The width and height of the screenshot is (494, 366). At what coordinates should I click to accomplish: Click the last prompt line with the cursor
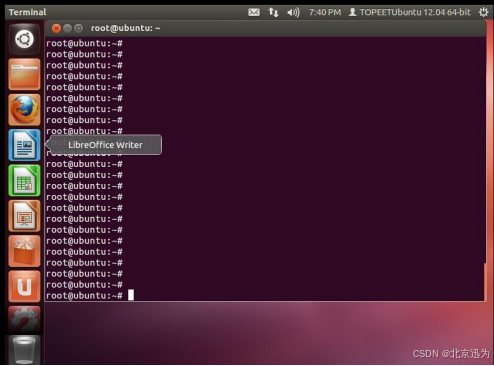click(90, 295)
